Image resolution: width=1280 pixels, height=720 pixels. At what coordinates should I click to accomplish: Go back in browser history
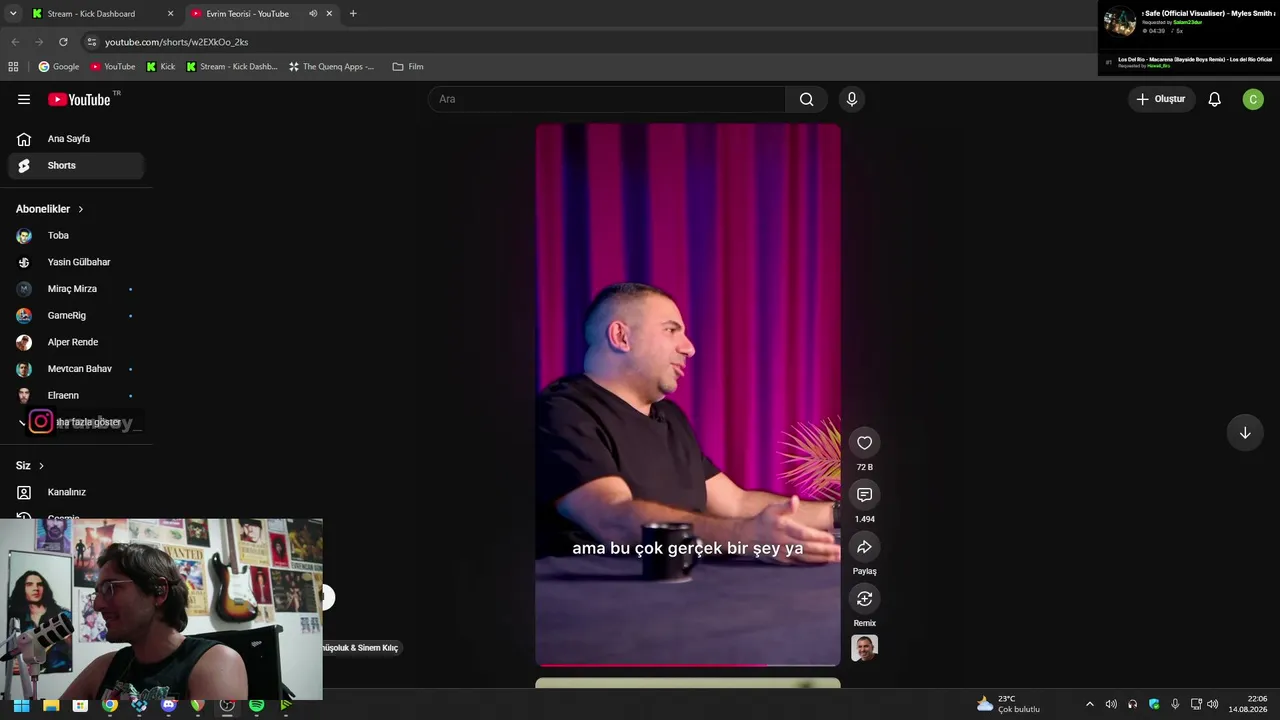15,42
